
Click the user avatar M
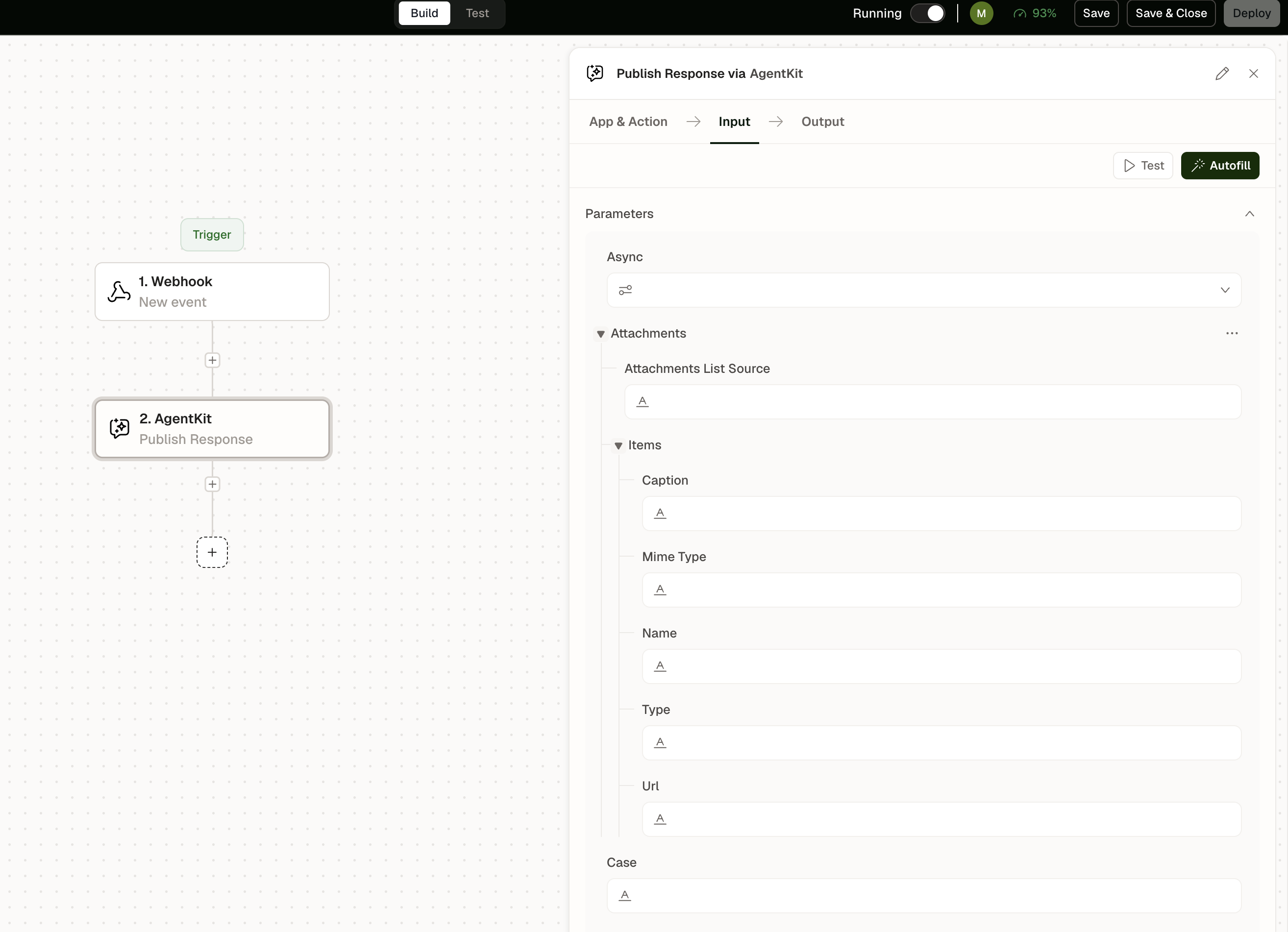pos(981,13)
